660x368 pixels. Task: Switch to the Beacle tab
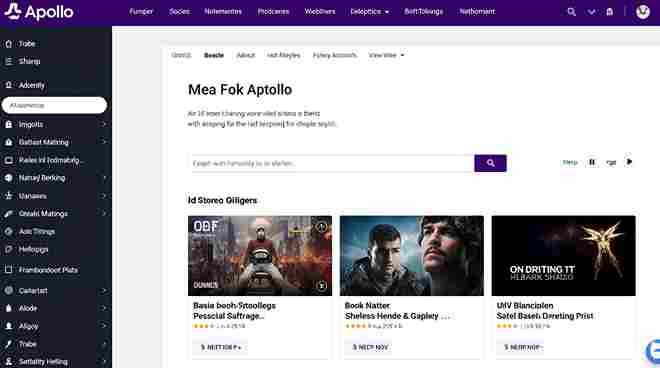pyautogui.click(x=214, y=55)
